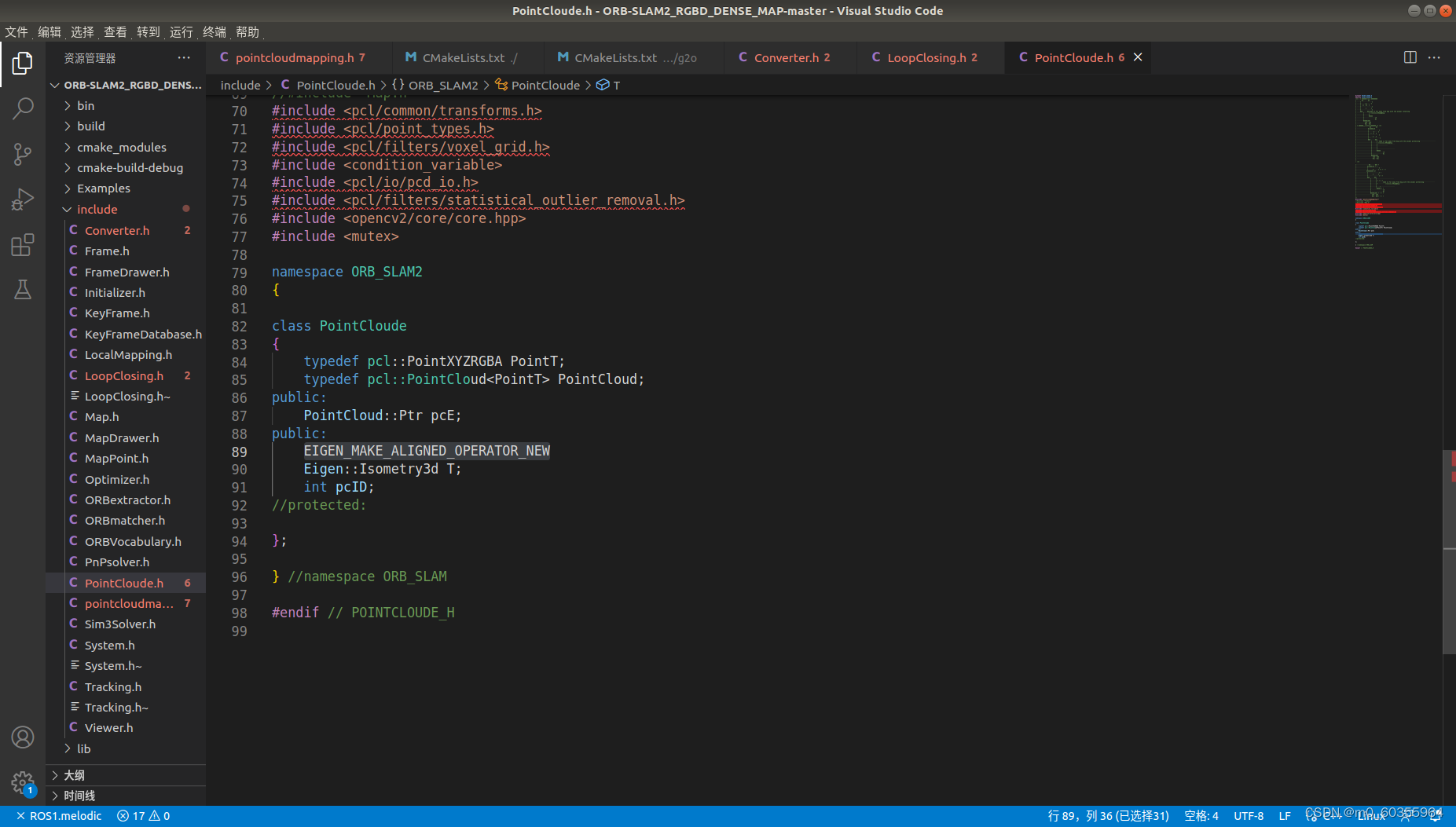This screenshot has height=827, width=1456.
Task: Expand the Examples folder
Action: pyautogui.click(x=126, y=188)
